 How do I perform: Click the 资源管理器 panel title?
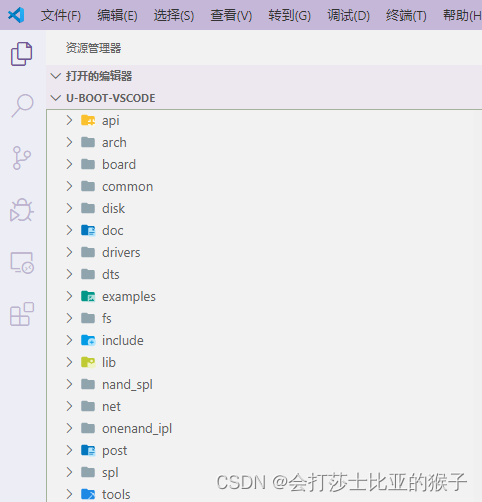(93, 48)
